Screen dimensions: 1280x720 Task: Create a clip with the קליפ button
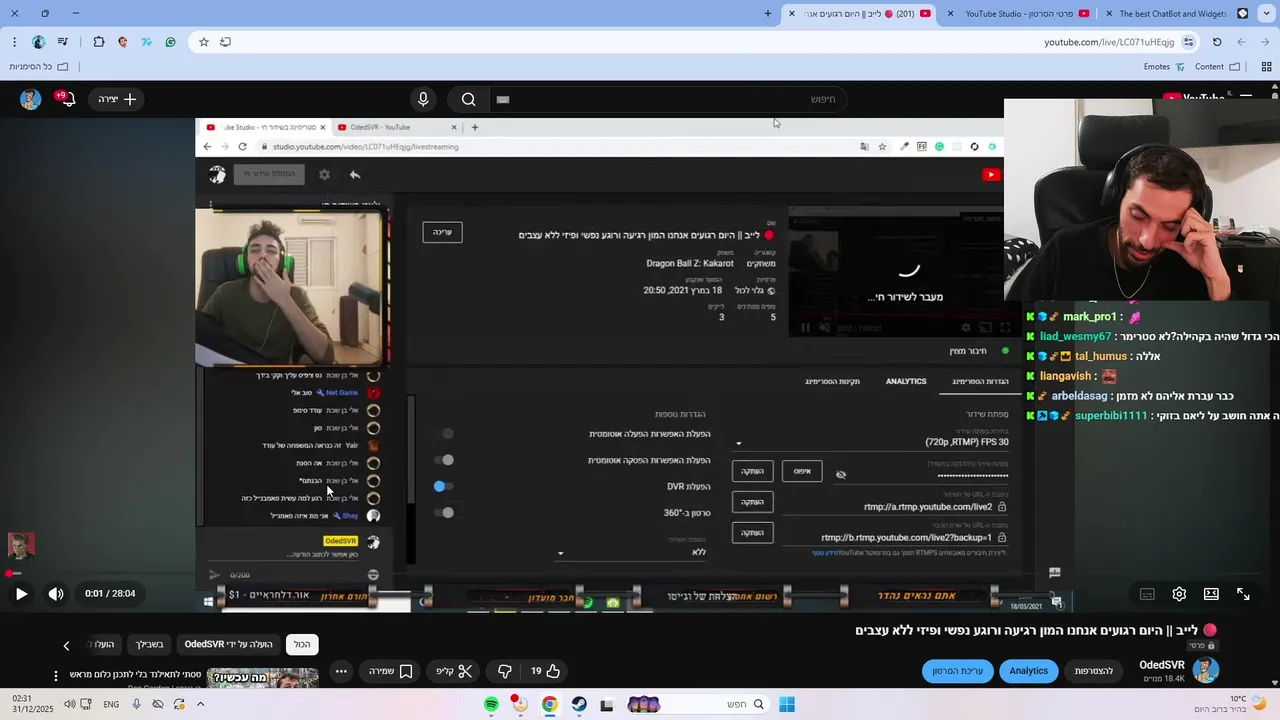[x=454, y=671]
